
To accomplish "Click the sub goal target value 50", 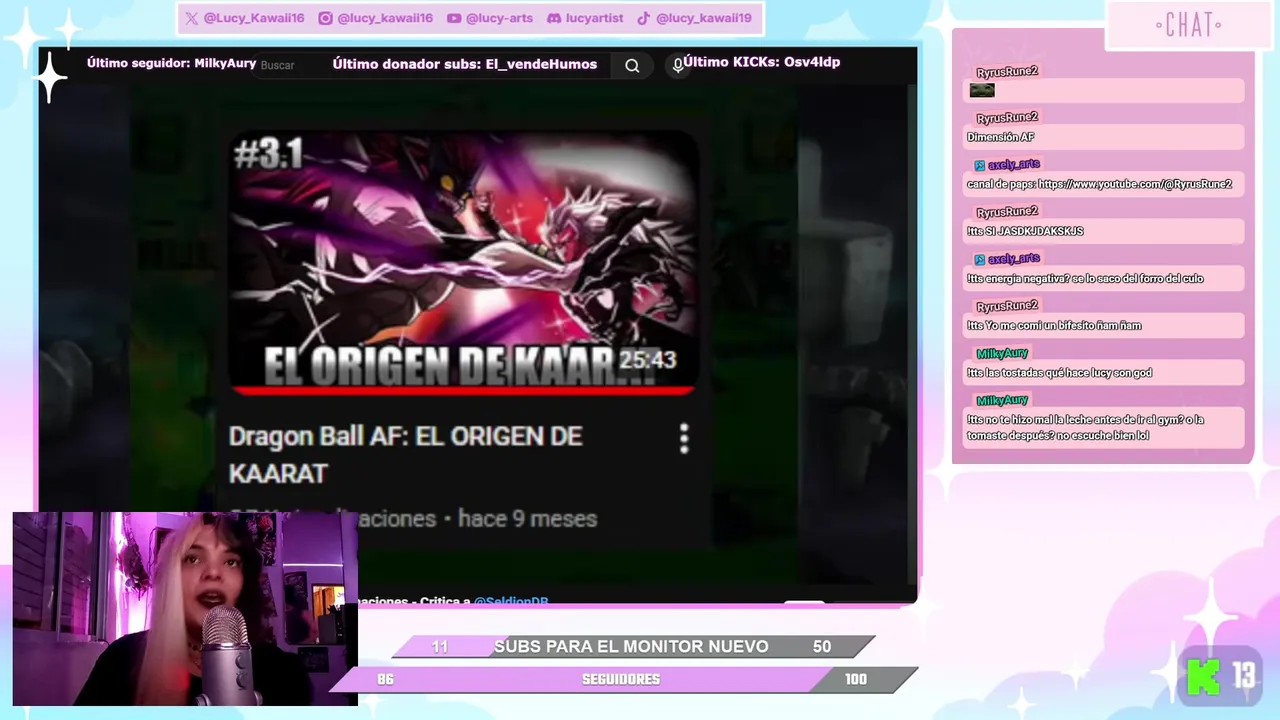I will [822, 647].
